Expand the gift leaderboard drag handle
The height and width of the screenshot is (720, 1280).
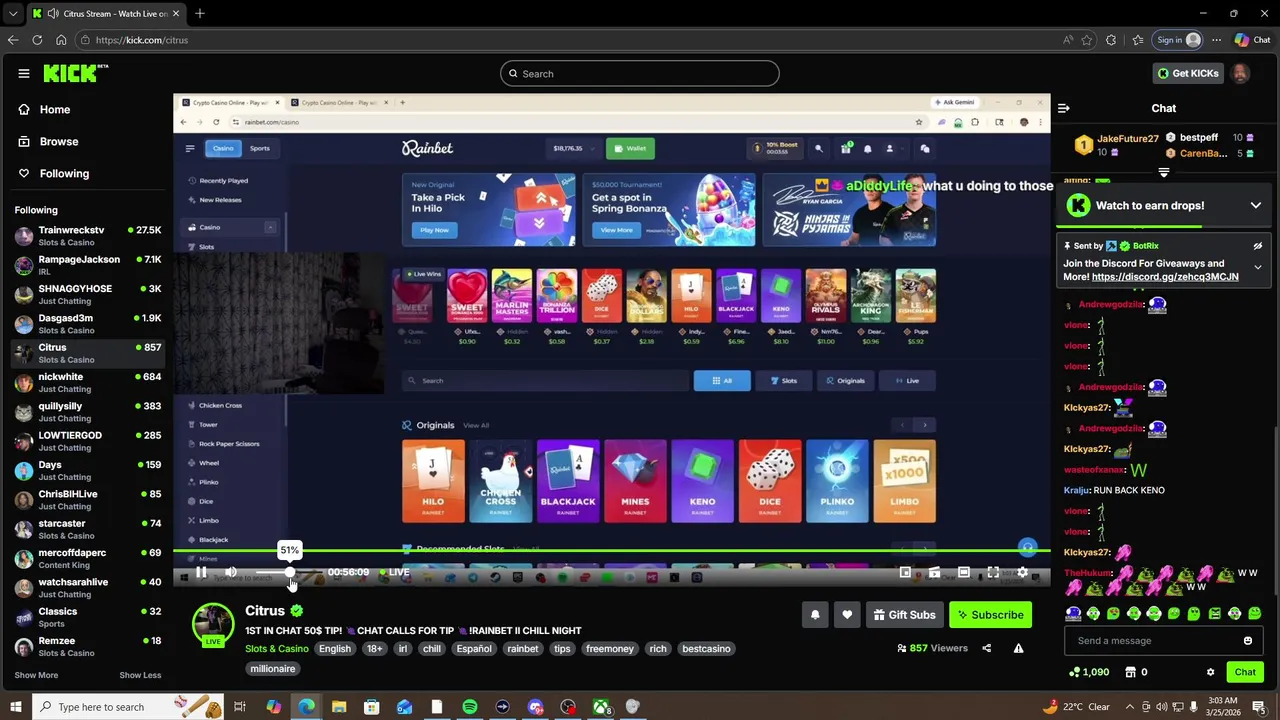tap(1163, 173)
